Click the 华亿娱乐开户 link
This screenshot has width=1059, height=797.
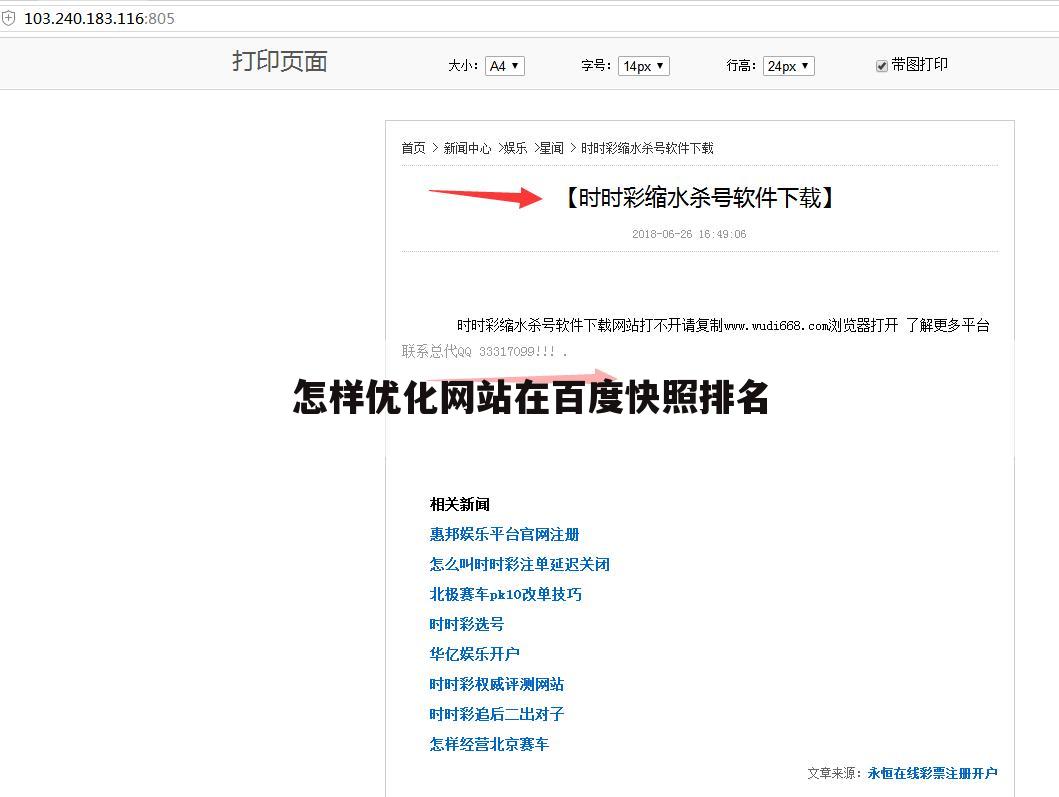click(472, 654)
